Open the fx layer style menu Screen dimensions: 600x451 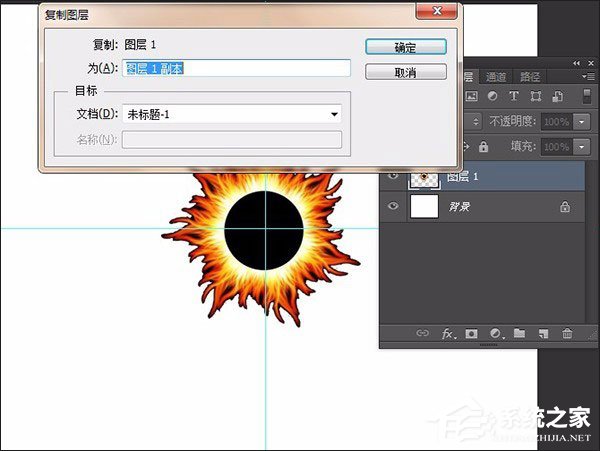click(x=449, y=333)
